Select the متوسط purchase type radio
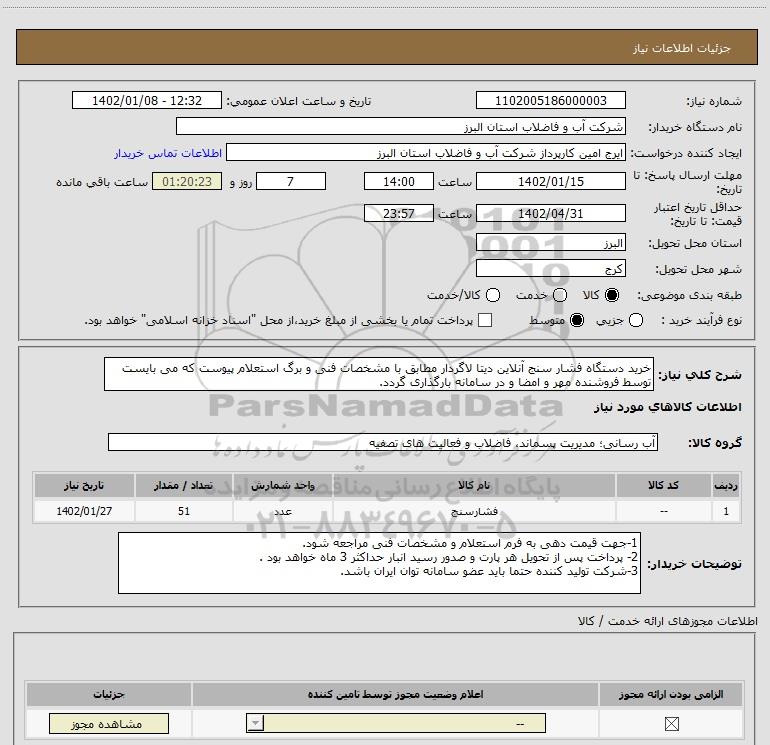Screen dimensions: 770x745 (577, 320)
